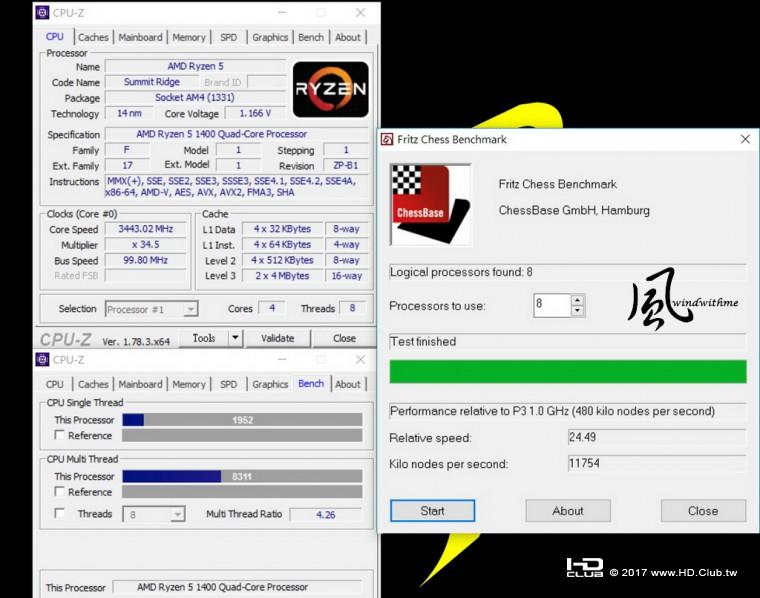The image size is (760, 598).
Task: Click the Multiplier value x 34.5
Action: pos(145,244)
